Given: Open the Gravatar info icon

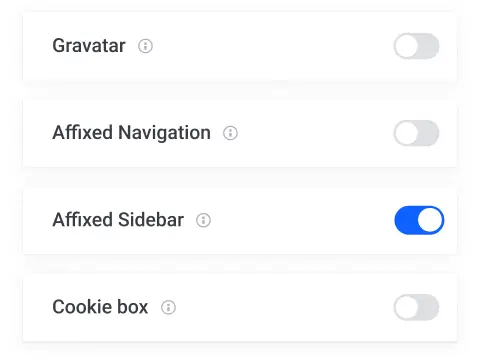Looking at the screenshot, I should point(145,46).
